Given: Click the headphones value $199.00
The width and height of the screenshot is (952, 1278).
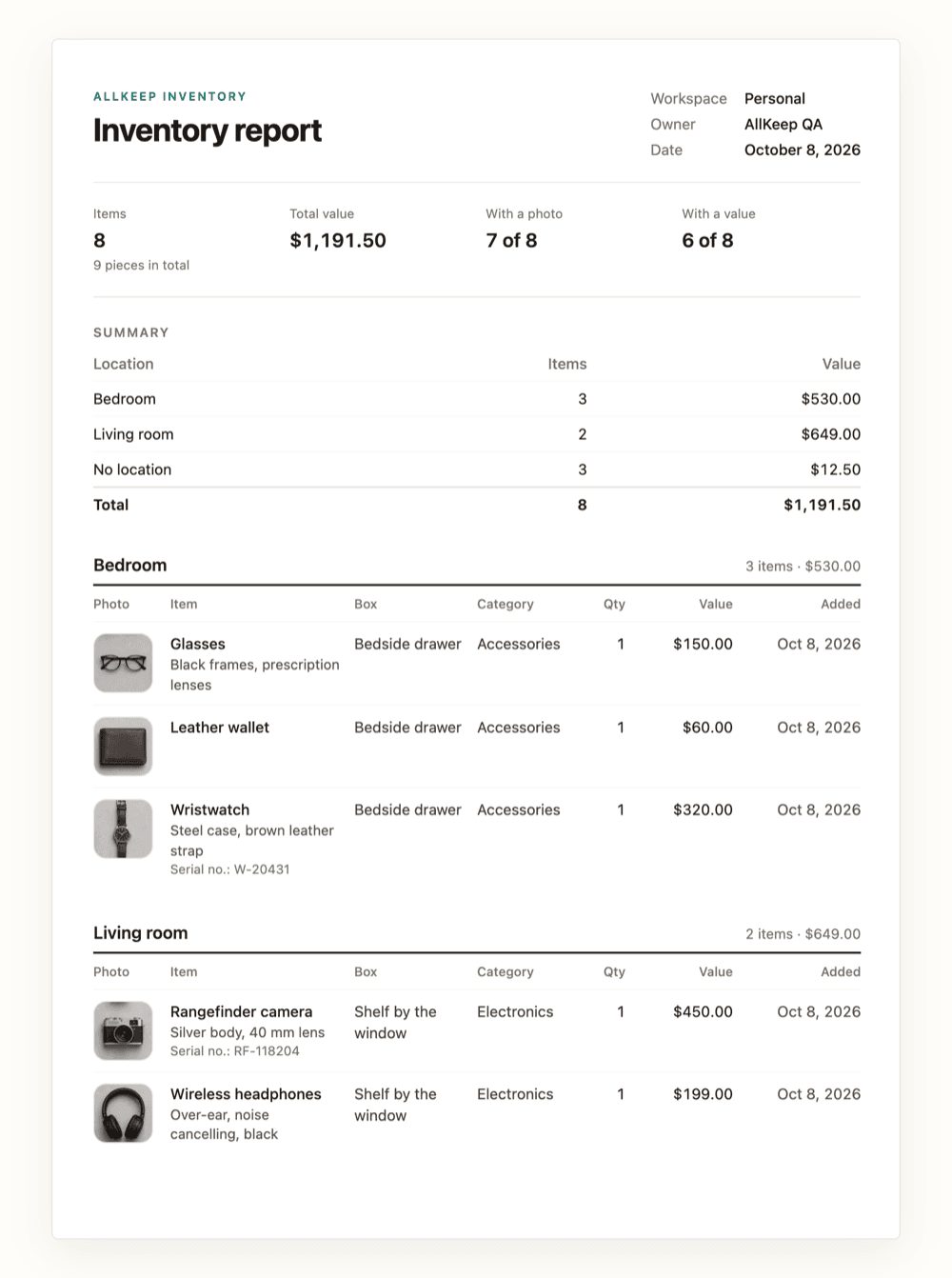Looking at the screenshot, I should click(703, 1094).
